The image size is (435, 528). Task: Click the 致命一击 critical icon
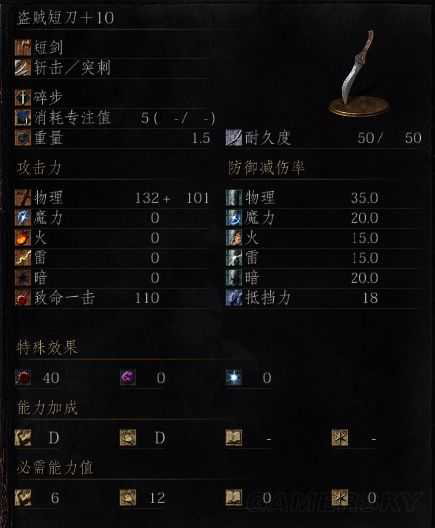pyautogui.click(x=23, y=298)
